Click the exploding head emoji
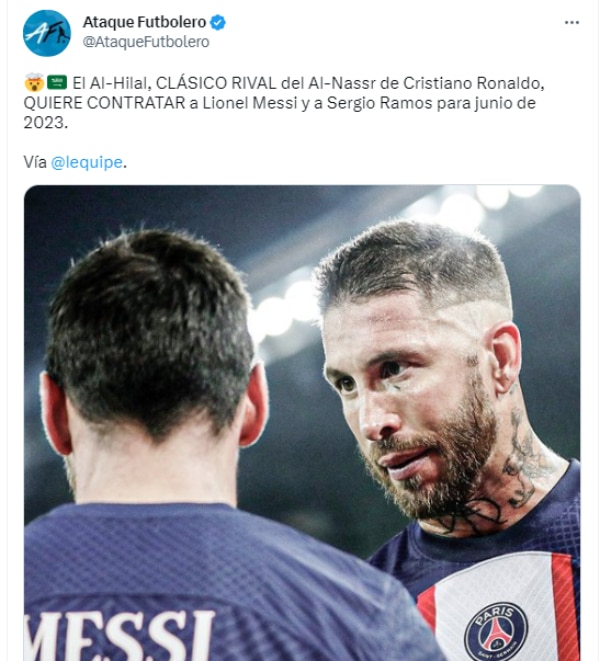 pyautogui.click(x=34, y=83)
